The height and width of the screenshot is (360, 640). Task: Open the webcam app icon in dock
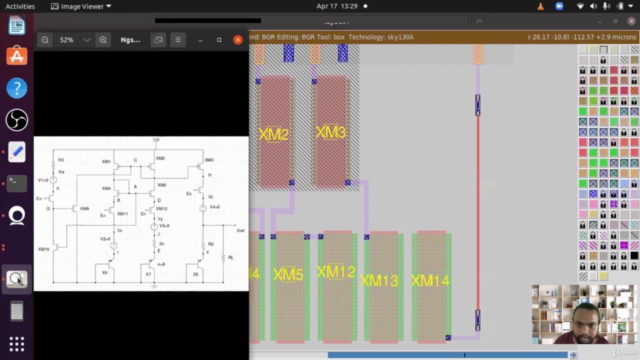pyautogui.click(x=17, y=216)
